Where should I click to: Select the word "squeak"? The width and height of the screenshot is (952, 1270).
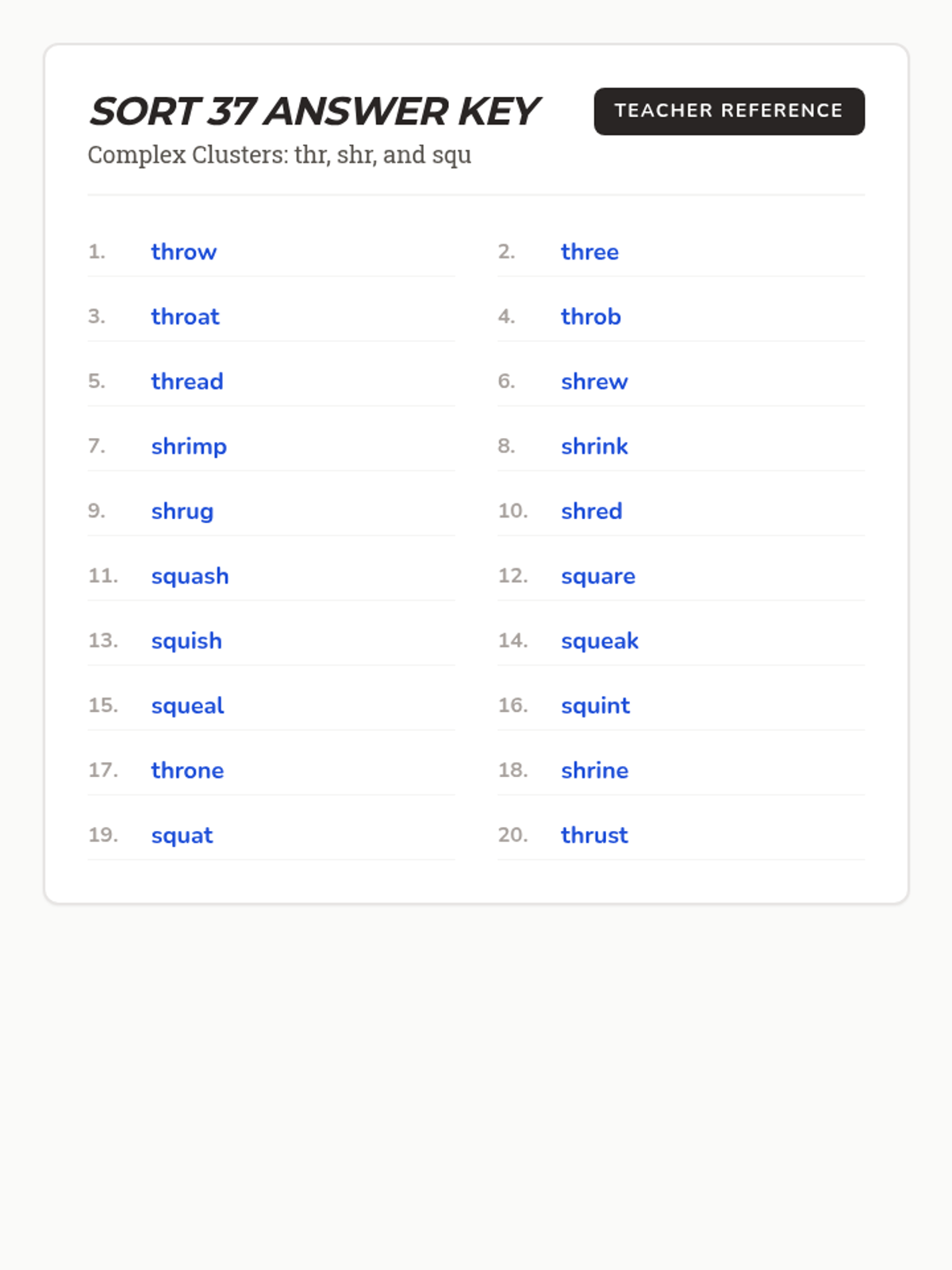pyautogui.click(x=600, y=641)
